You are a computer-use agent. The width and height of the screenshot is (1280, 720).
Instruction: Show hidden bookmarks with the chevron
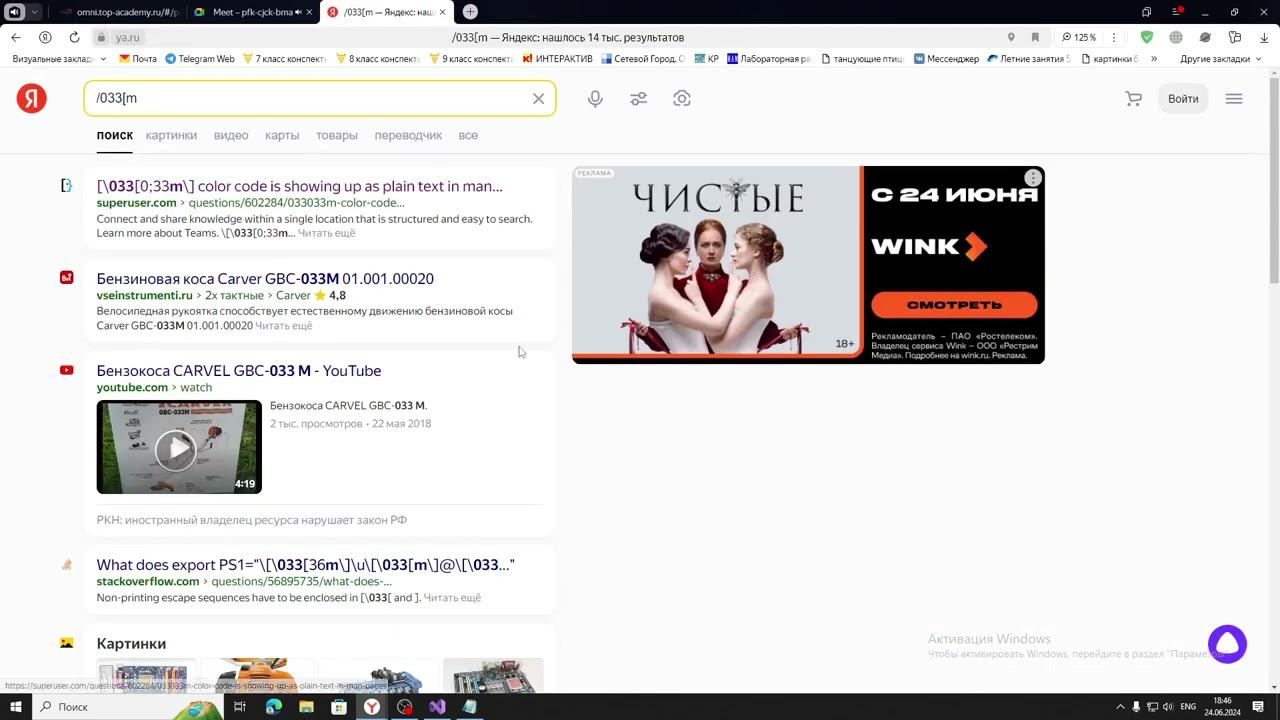1153,59
